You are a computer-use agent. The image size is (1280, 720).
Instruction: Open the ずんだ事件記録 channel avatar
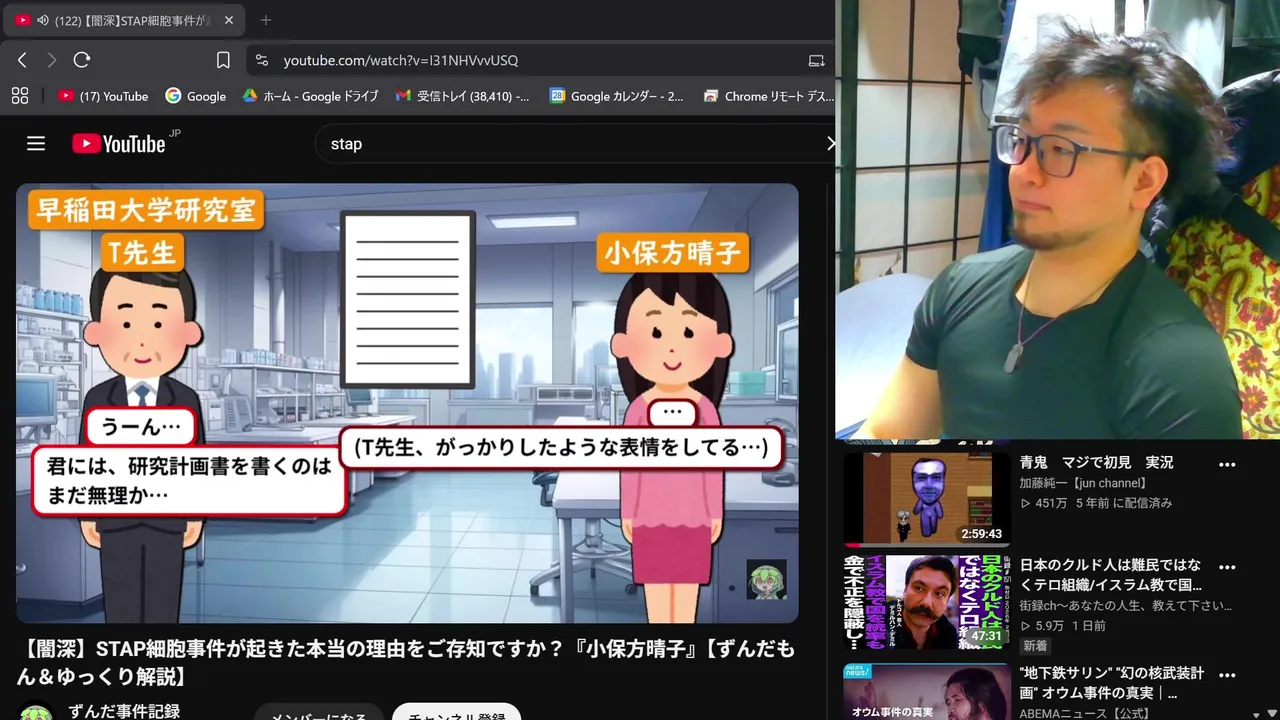[x=36, y=712]
